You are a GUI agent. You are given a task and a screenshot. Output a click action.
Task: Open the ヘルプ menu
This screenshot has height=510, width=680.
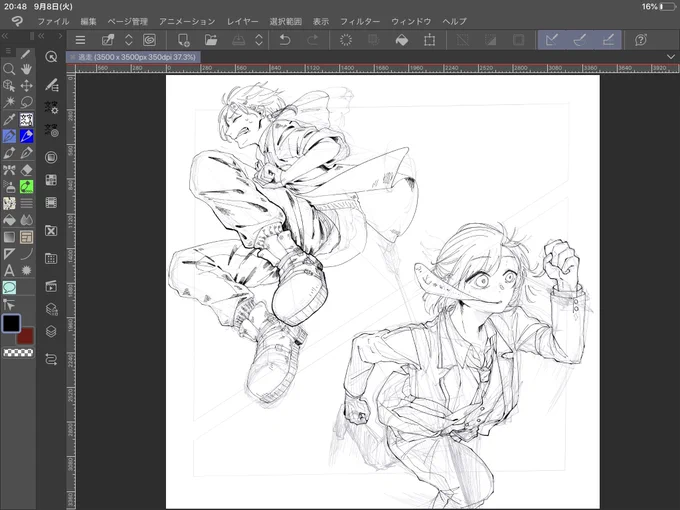click(454, 21)
